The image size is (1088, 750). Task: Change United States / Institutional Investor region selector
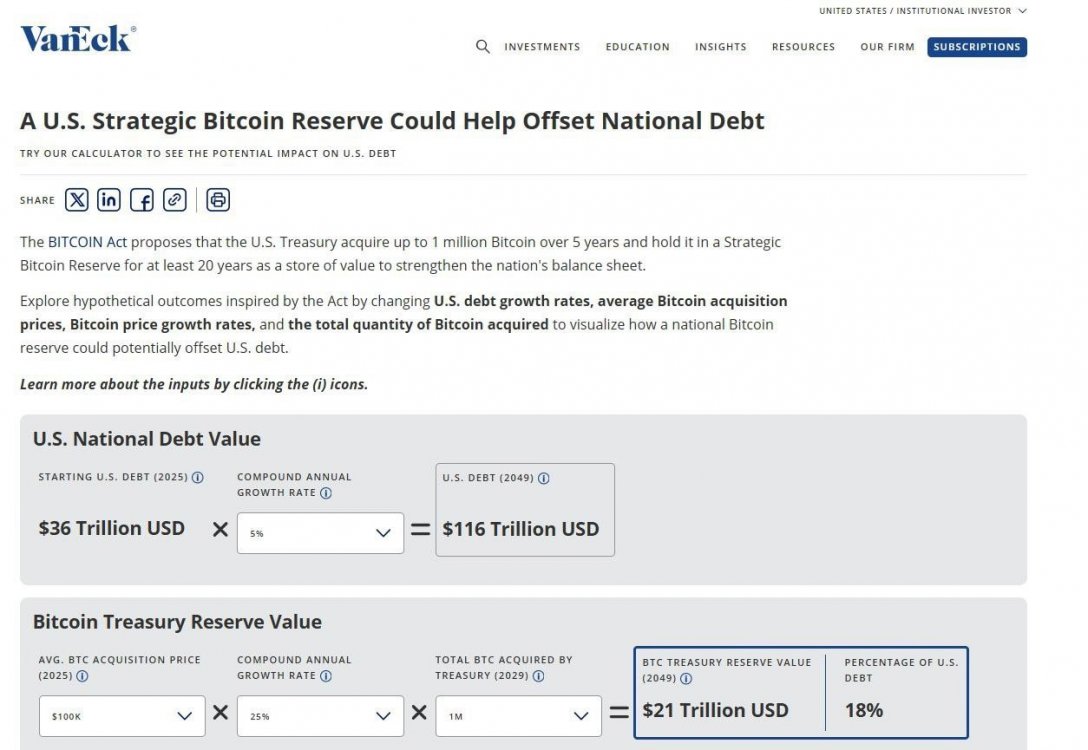[x=922, y=11]
